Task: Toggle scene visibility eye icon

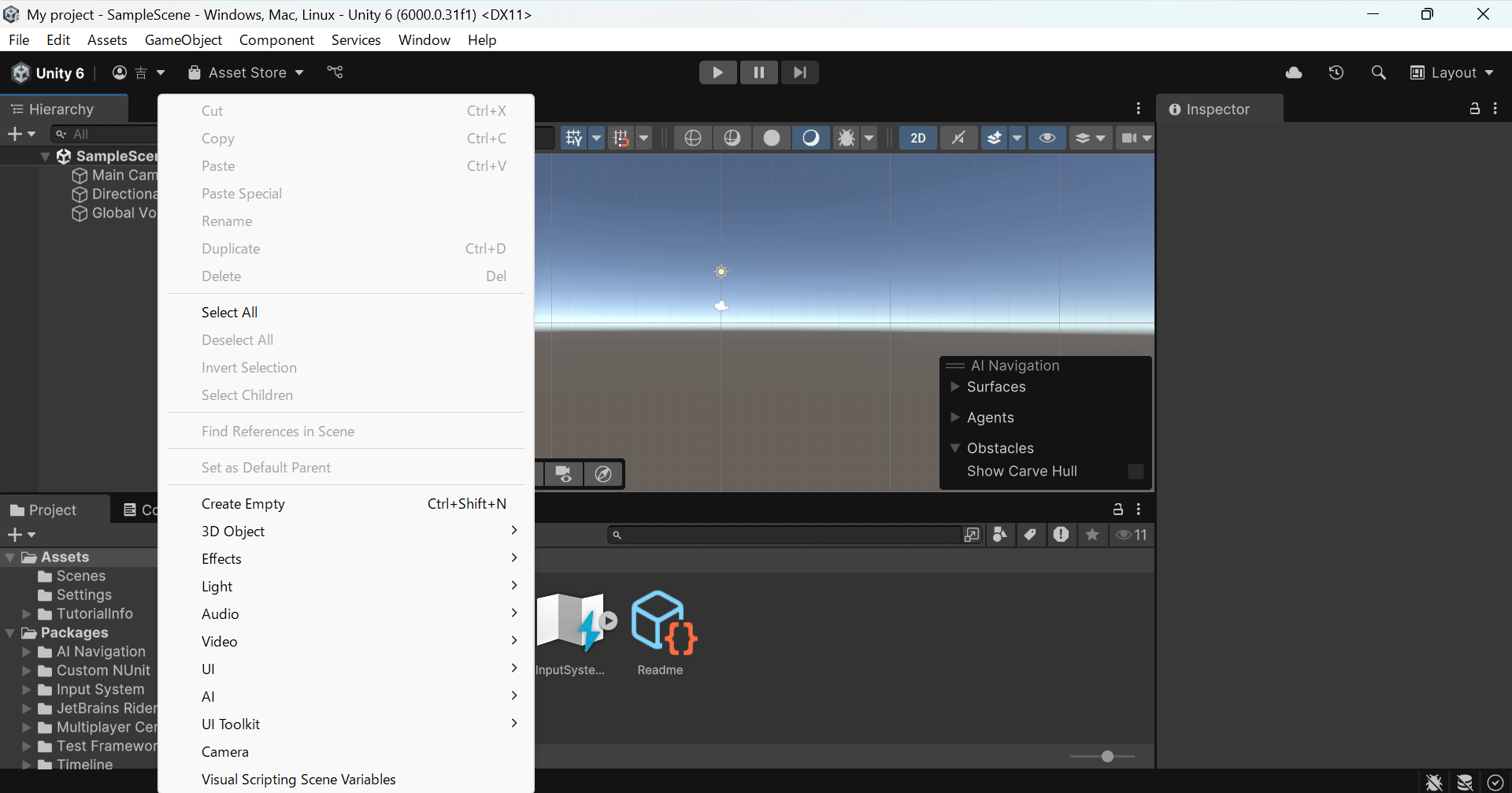Action: coord(1047,138)
